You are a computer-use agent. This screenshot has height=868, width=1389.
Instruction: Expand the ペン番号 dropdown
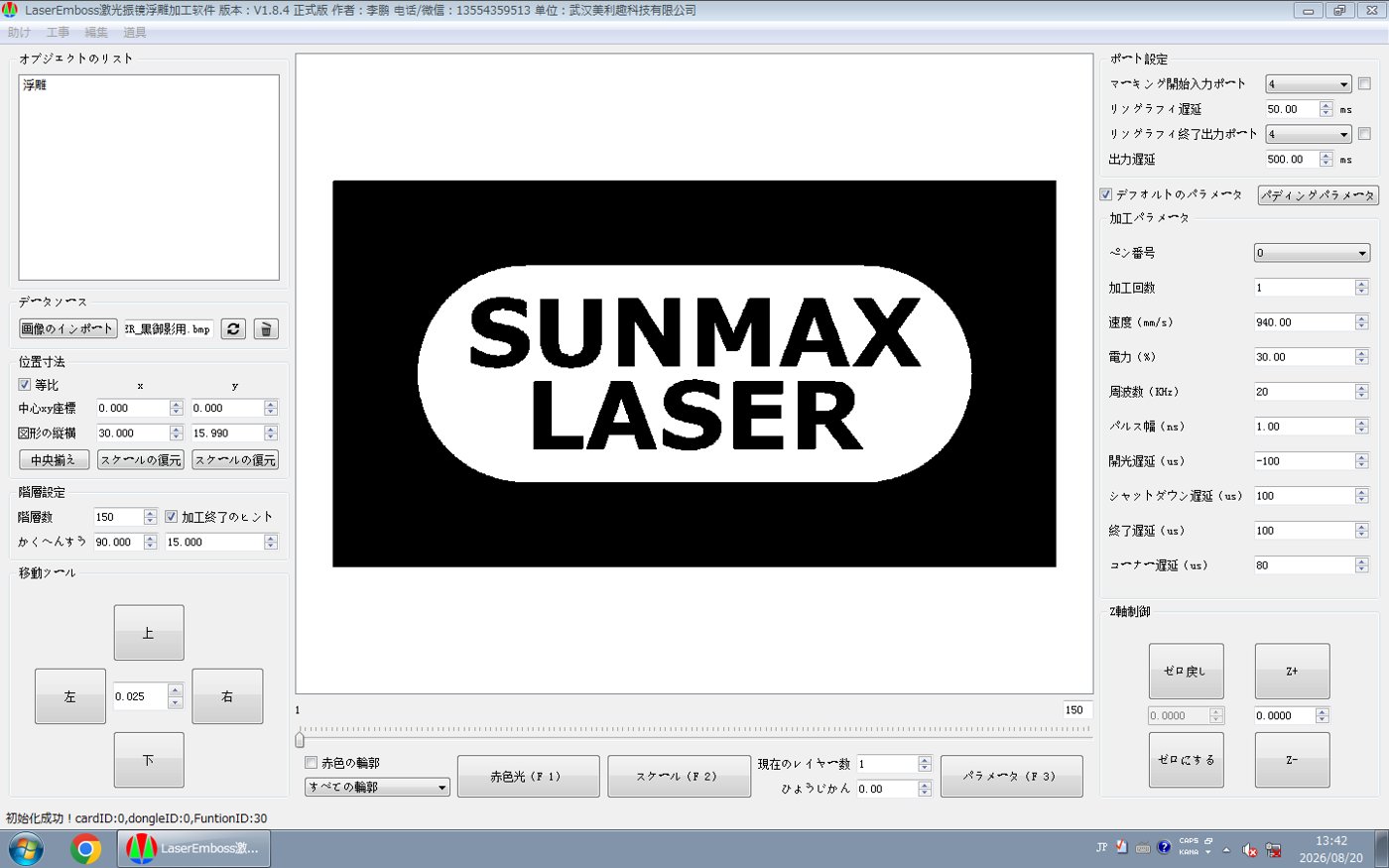click(1312, 253)
